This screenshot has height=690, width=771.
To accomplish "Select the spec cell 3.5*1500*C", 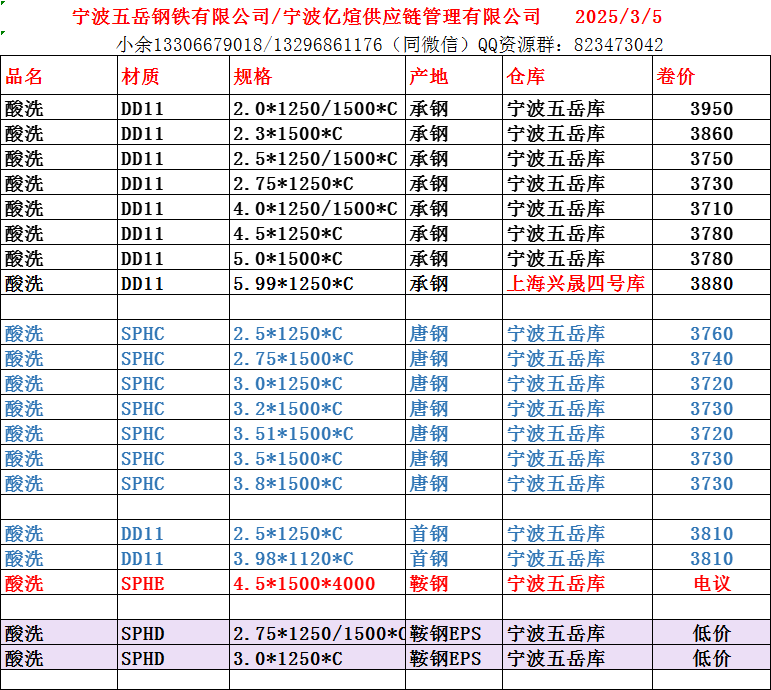I will [318, 458].
